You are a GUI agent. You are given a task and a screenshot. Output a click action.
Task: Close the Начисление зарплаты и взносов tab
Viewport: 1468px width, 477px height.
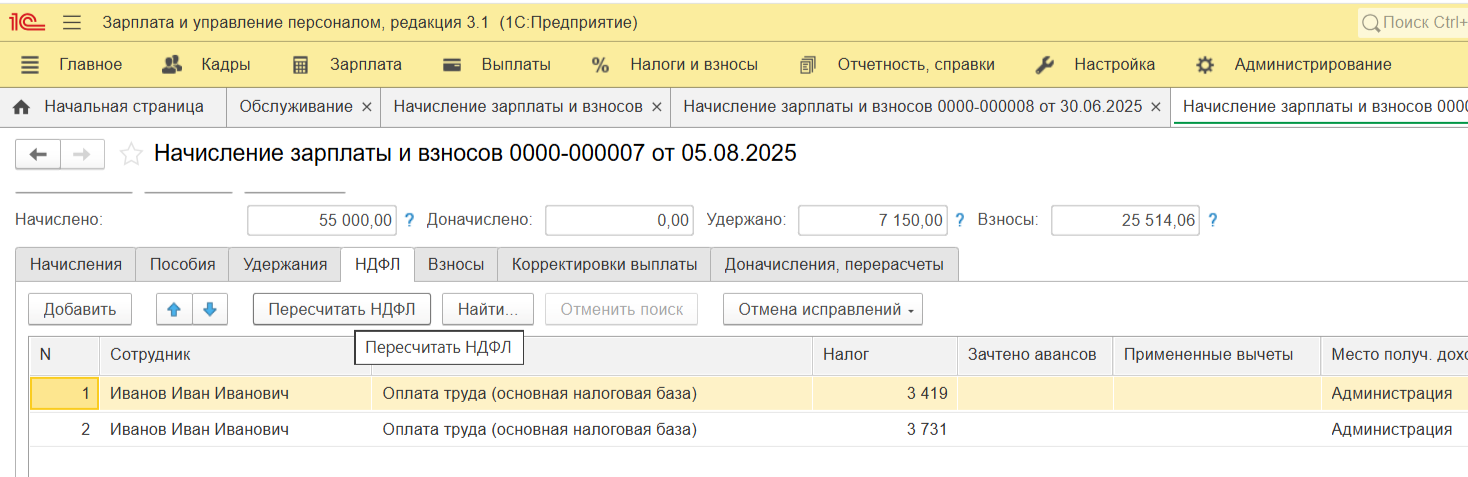[656, 106]
